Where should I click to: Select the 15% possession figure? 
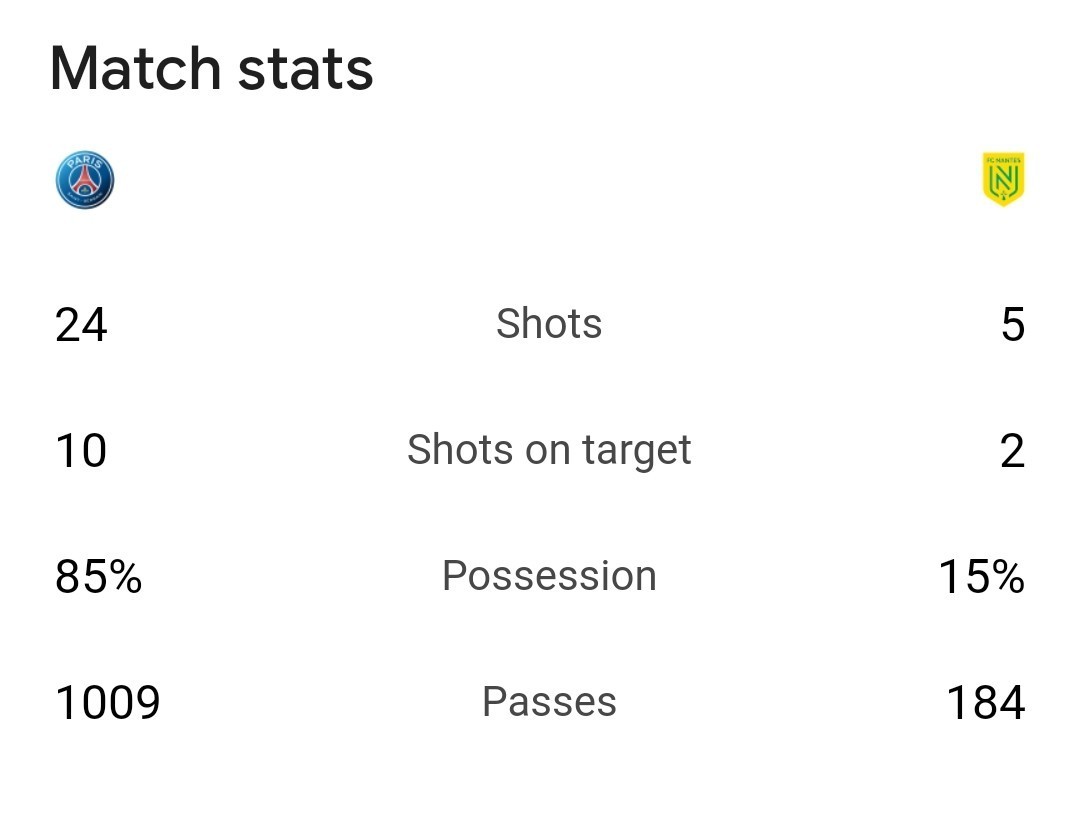coord(982,577)
